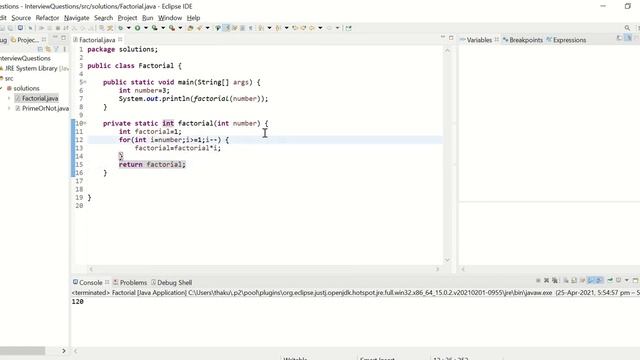Toggle Show Console on standard error change

point(599,280)
